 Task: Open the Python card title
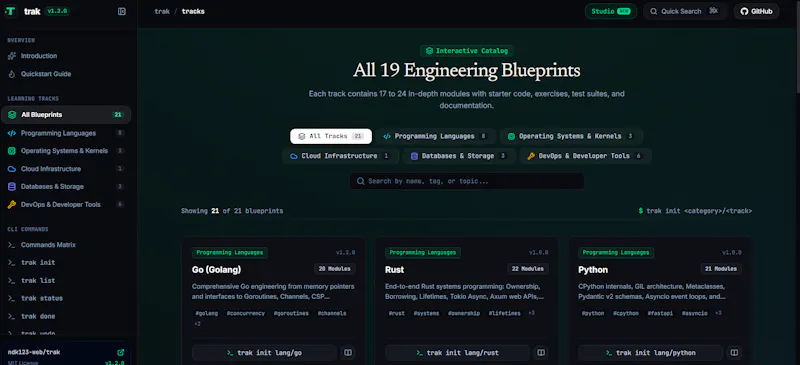coord(593,270)
